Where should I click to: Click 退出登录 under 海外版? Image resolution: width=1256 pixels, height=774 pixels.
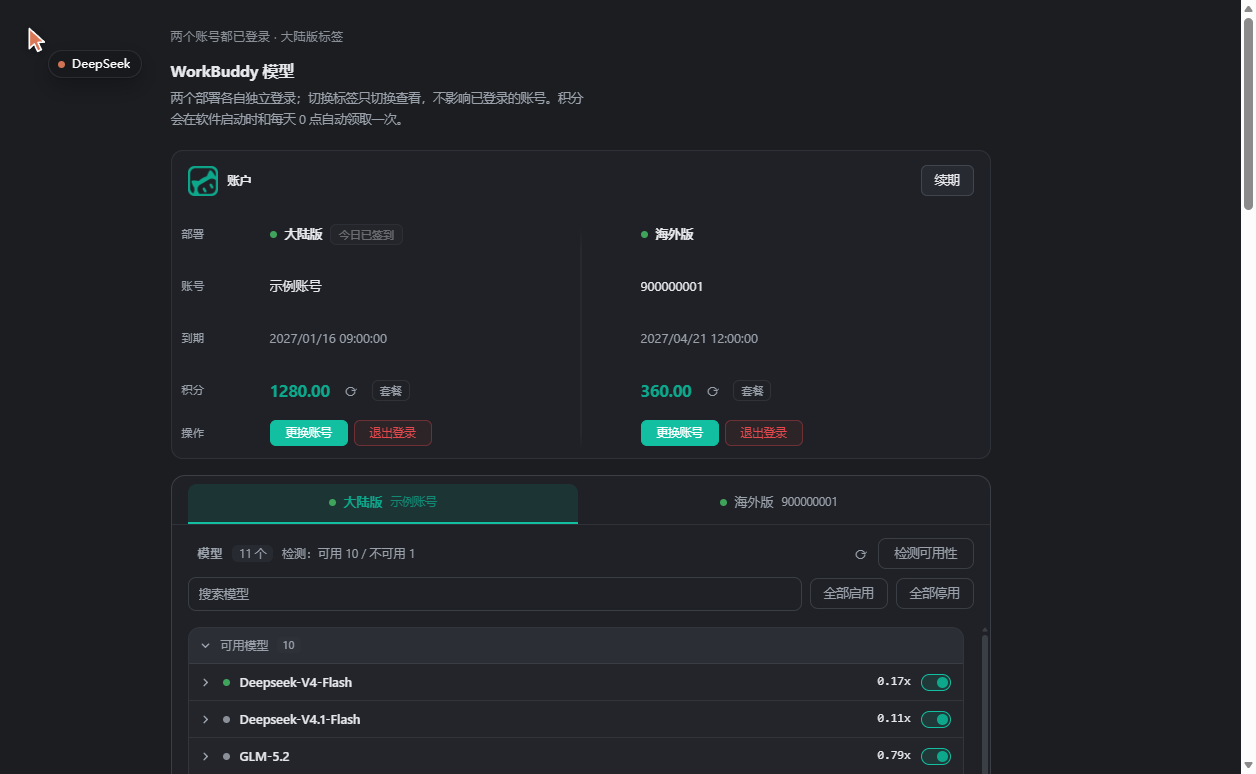pos(764,433)
